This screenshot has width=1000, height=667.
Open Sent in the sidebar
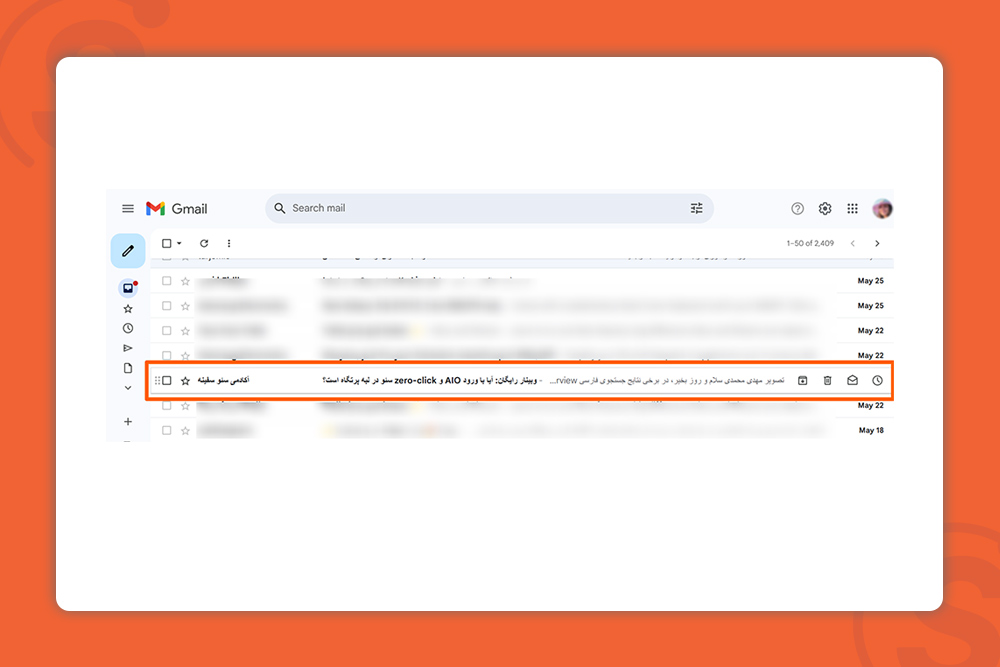pos(128,348)
